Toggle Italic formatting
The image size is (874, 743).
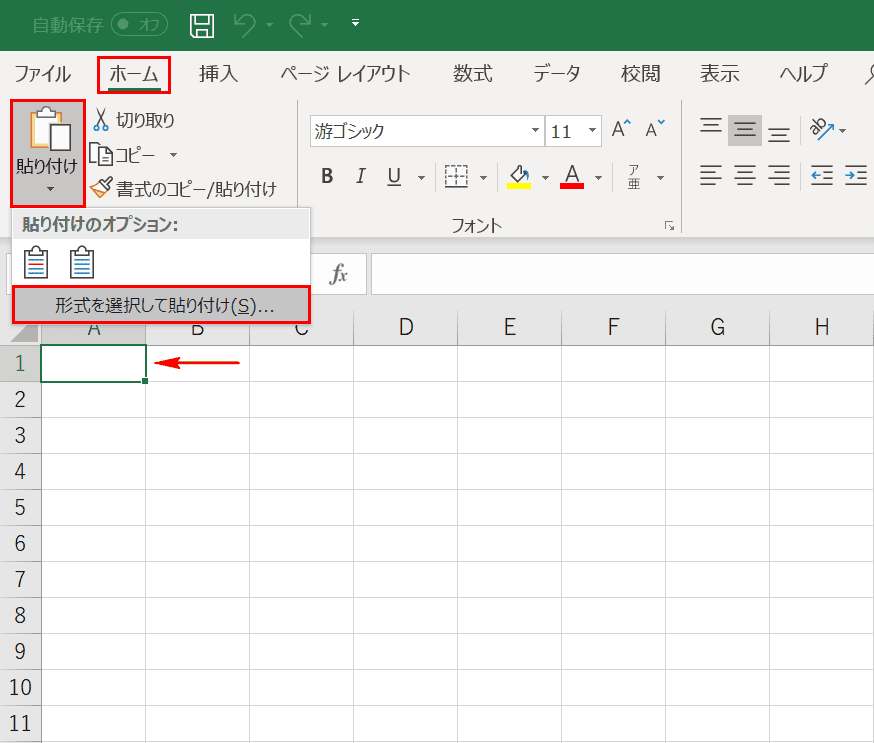(x=361, y=177)
